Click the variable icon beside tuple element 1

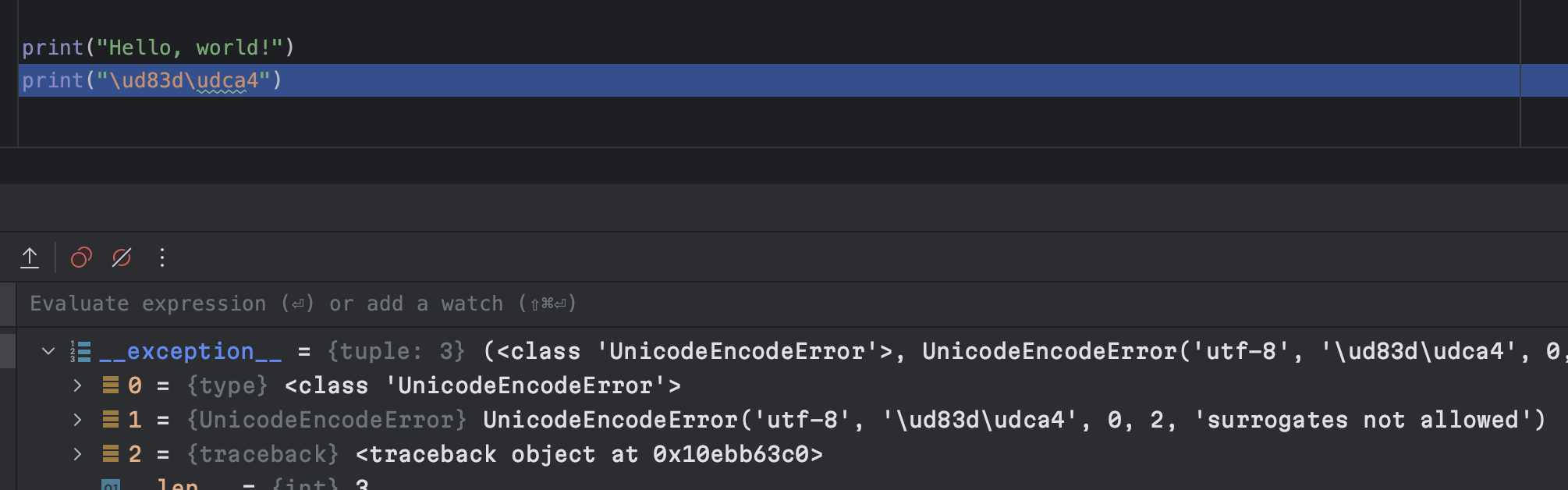(111, 419)
